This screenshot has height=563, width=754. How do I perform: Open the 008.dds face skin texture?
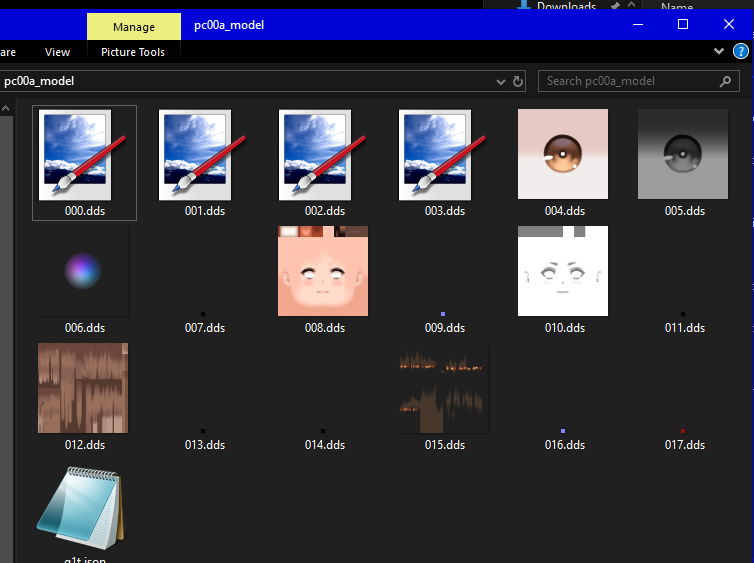323,271
